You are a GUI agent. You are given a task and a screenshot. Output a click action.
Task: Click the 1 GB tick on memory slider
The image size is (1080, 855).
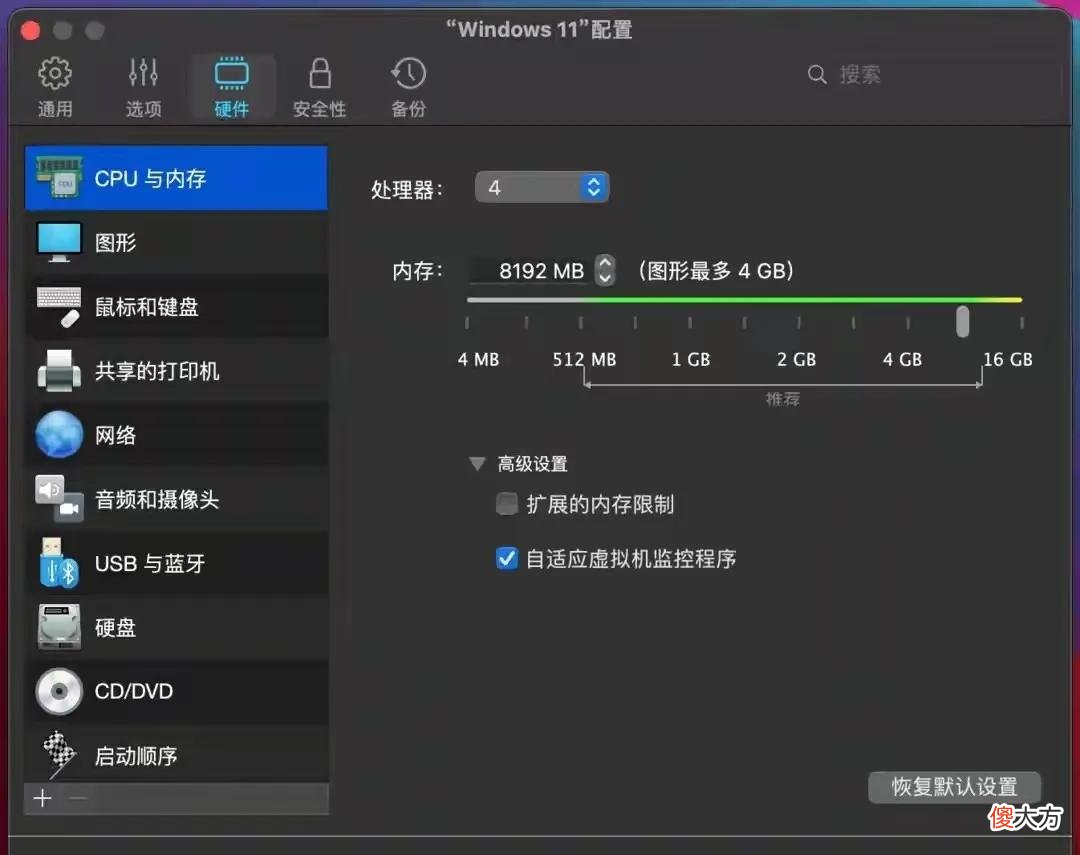coord(689,322)
